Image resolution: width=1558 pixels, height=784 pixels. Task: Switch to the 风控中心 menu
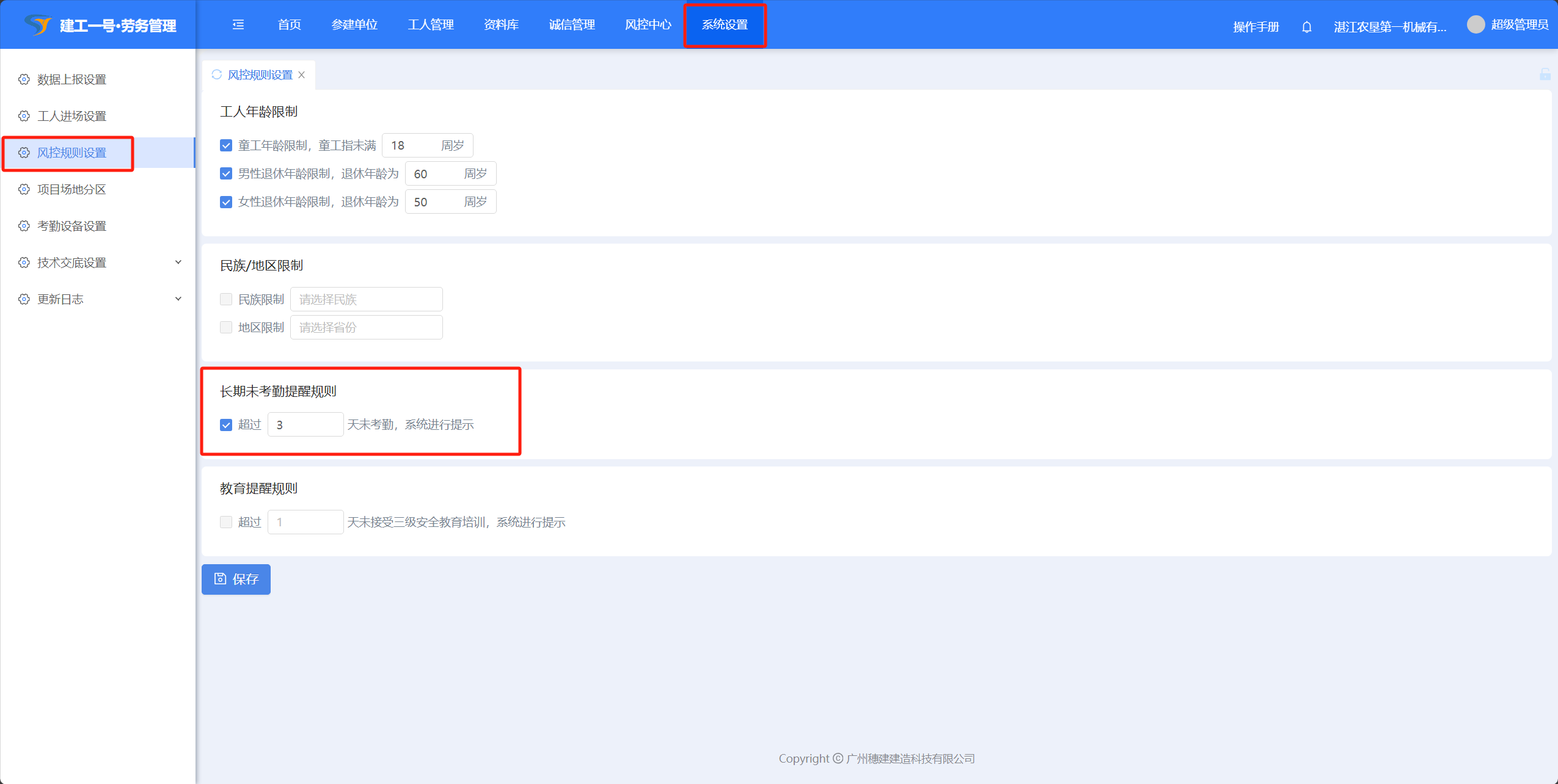[x=648, y=24]
